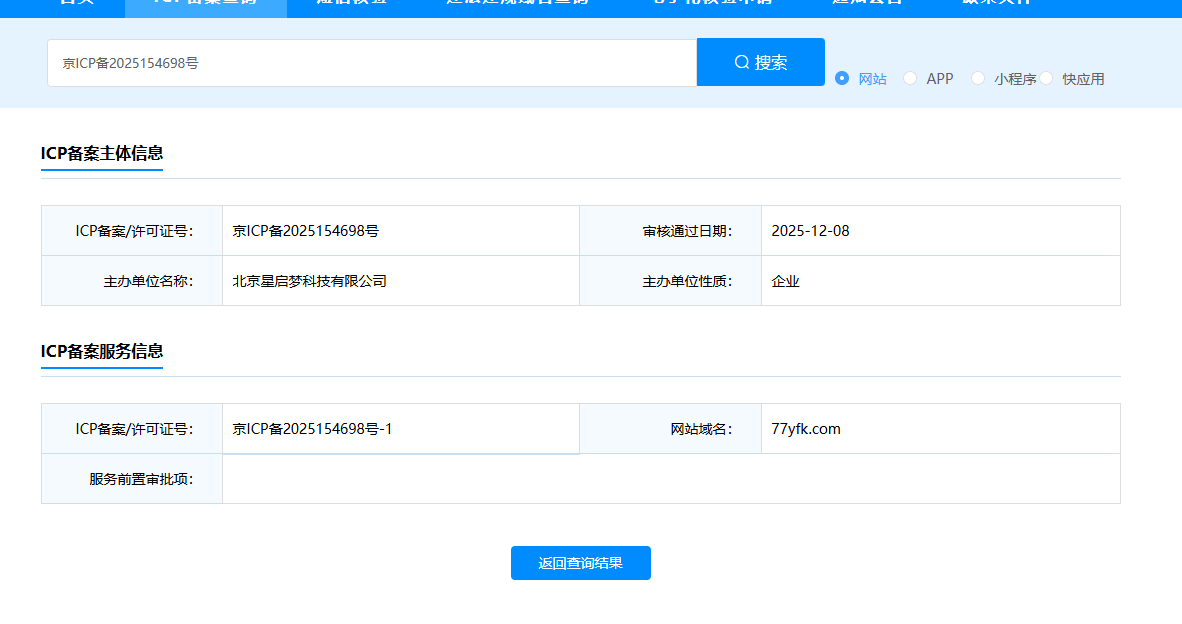The image size is (1182, 624).
Task: Click the 京ICP备2025154698号 value in the 主体信息 table
Action: click(305, 231)
